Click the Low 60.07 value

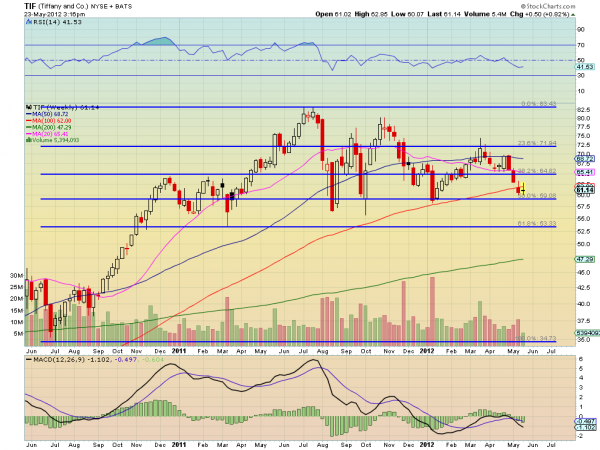click(x=407, y=14)
